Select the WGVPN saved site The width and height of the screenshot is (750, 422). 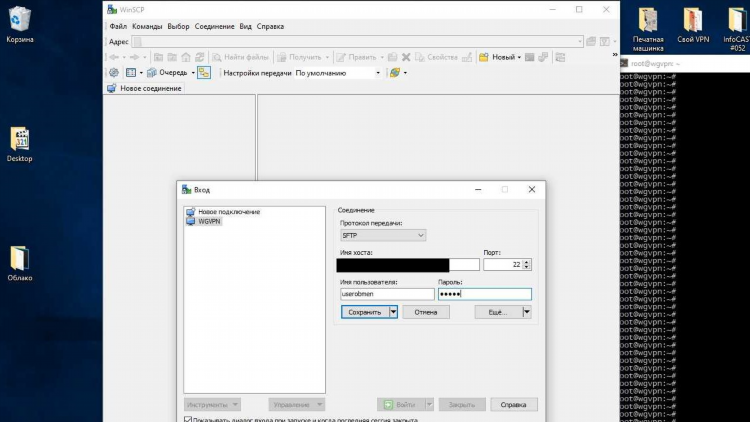204,221
